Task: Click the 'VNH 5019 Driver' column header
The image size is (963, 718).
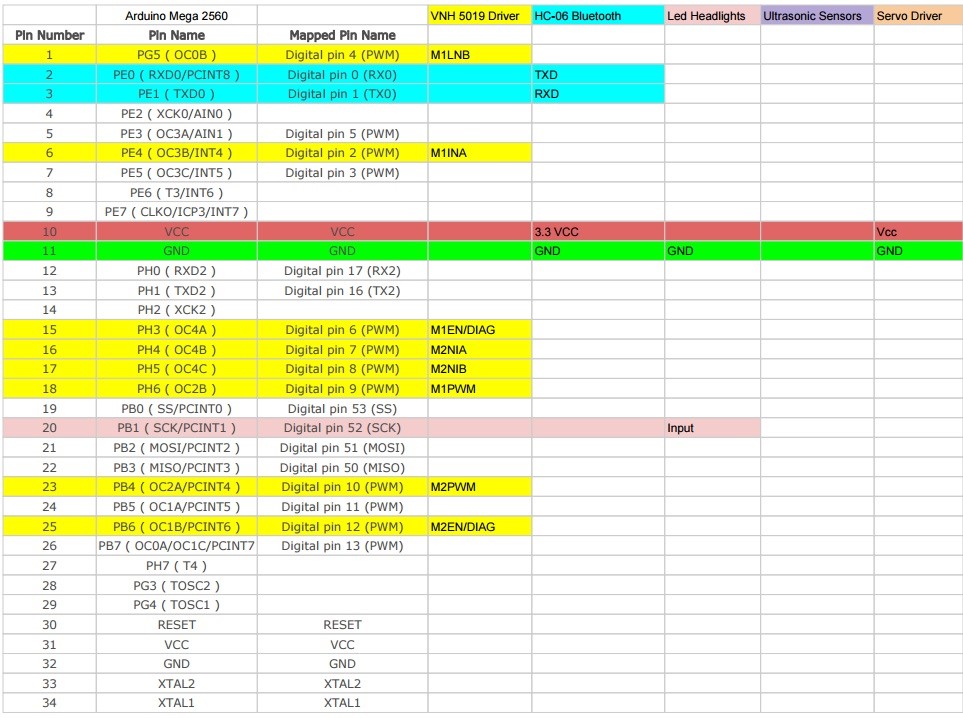Action: point(480,16)
